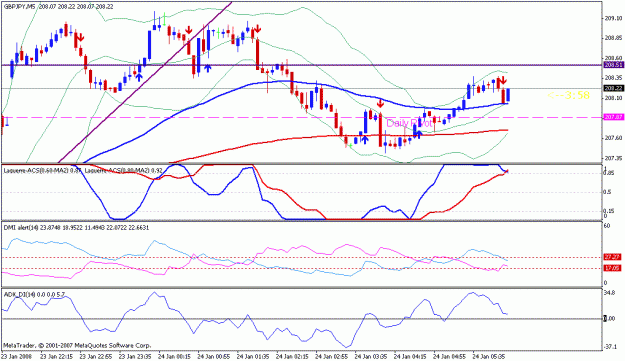The width and height of the screenshot is (625, 361).
Task: Click the 24 Jan 04:55 time label
Action: [449, 356]
